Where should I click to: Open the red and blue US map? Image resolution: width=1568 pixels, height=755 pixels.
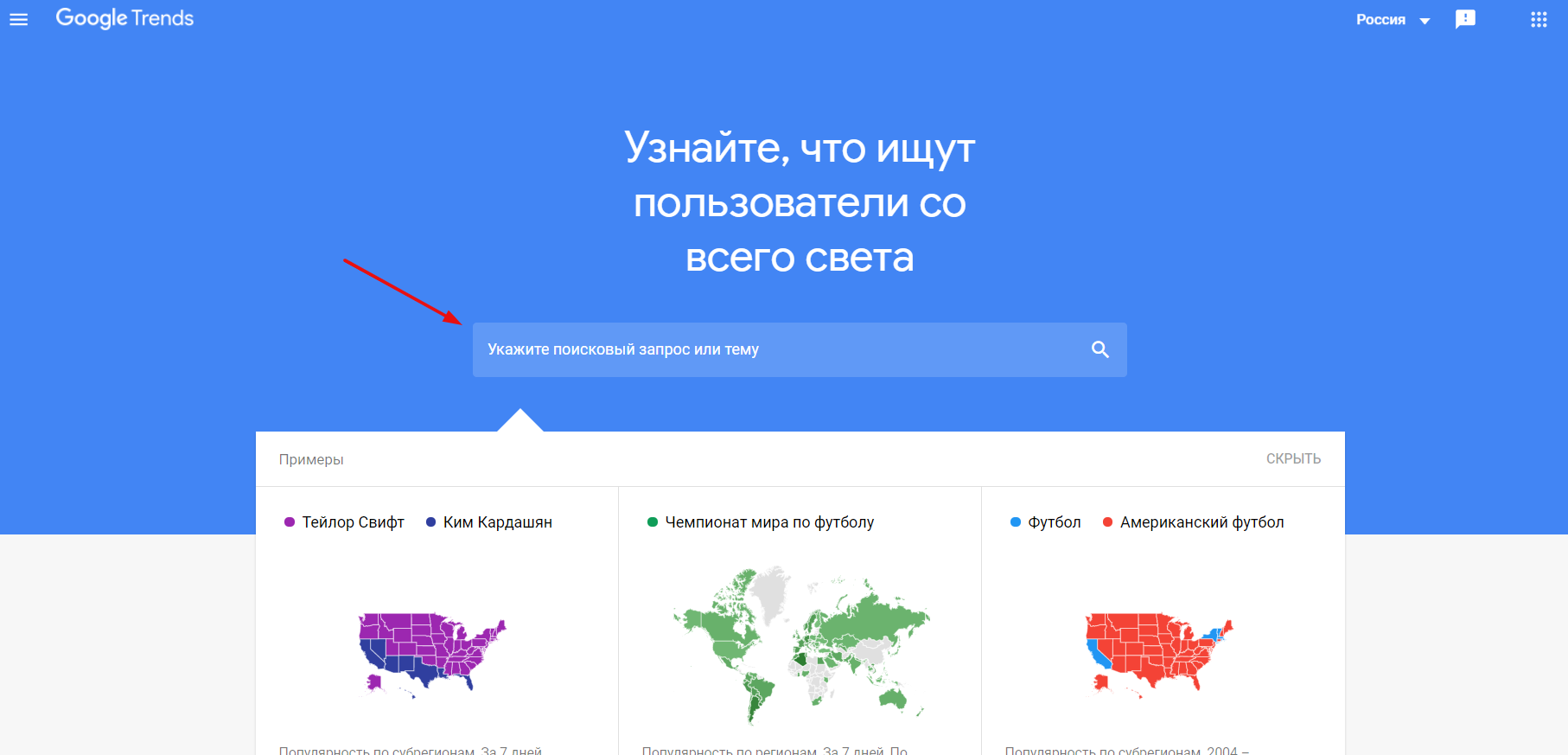pos(1159,654)
